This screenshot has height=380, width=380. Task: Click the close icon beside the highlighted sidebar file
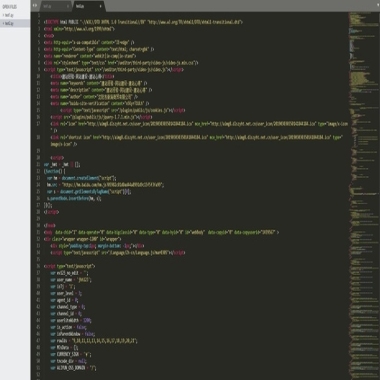pyautogui.click(x=3, y=23)
